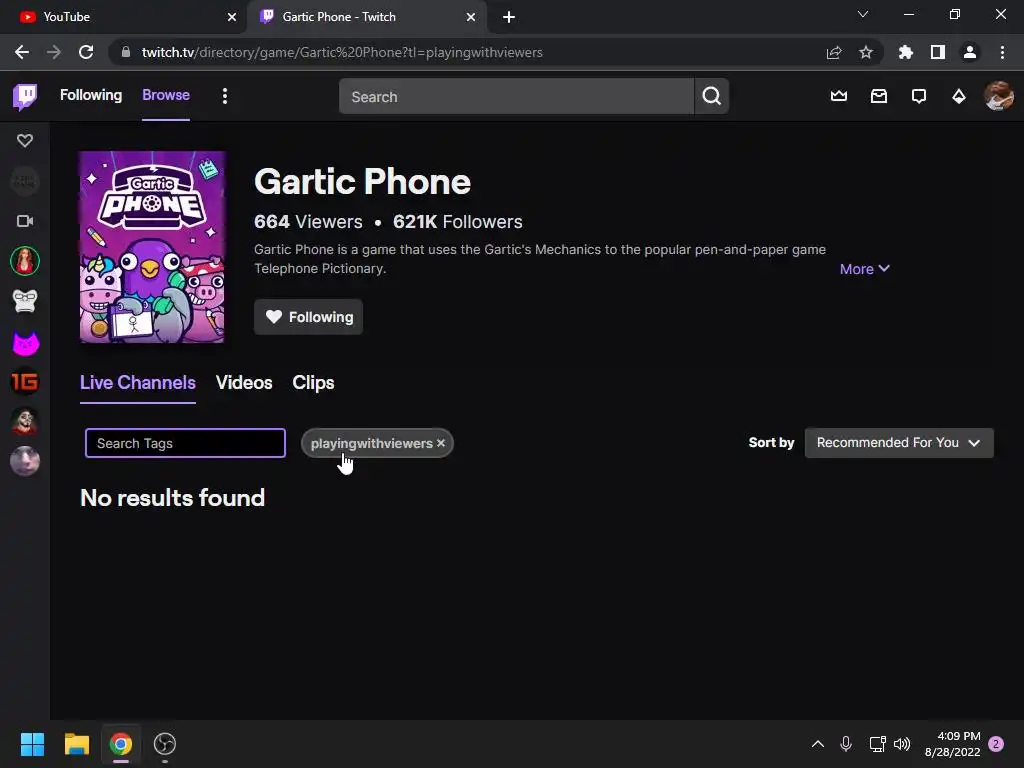Open the tab search chevron
The width and height of the screenshot is (1024, 768).
point(863,14)
